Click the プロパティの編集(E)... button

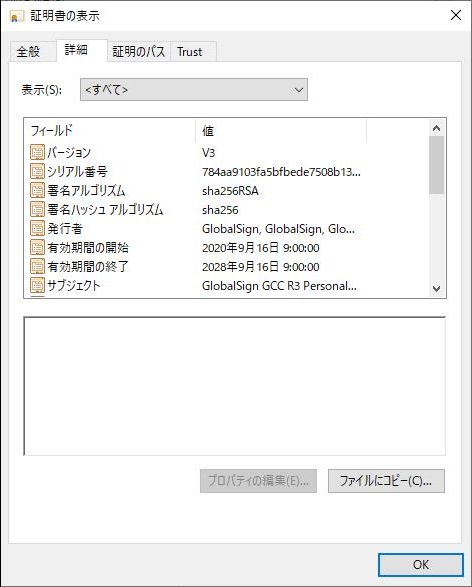258,481
